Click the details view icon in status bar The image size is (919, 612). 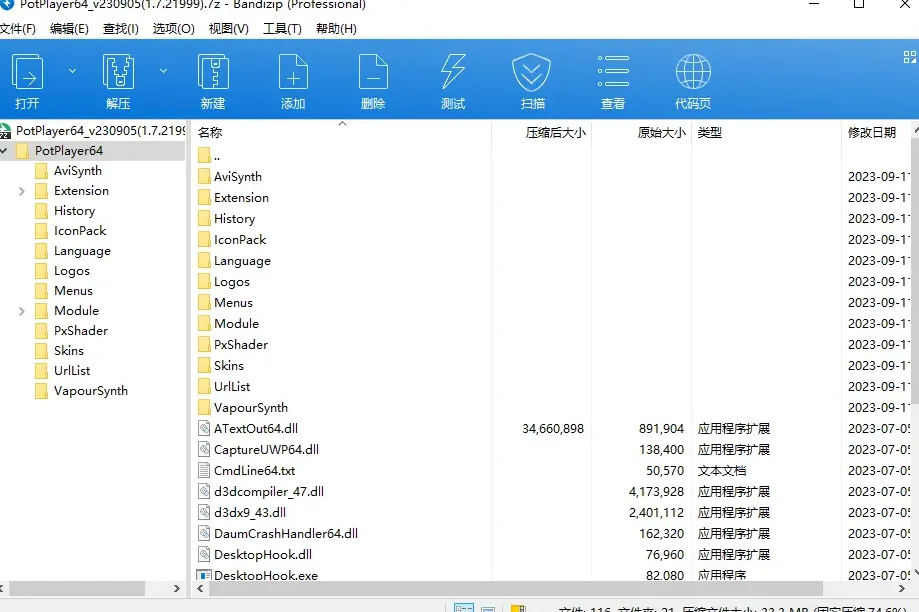click(x=464, y=608)
